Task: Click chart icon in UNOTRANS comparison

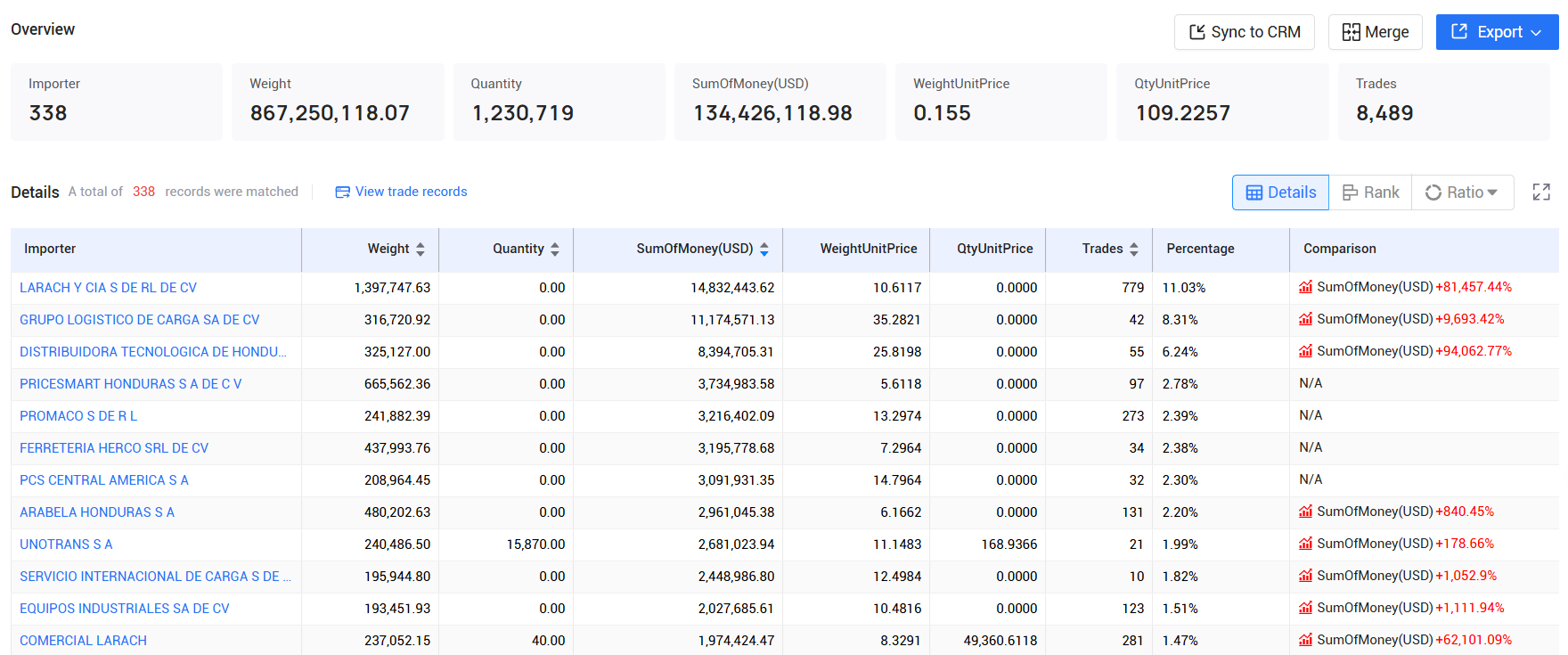Action: 1305,544
